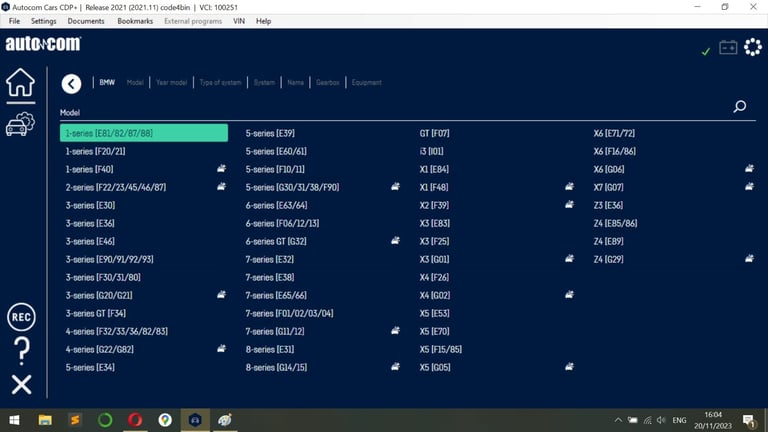Viewport: 768px width, 432px height.
Task: Select 1-series [E81/82/87/88] model
Action: coord(144,133)
